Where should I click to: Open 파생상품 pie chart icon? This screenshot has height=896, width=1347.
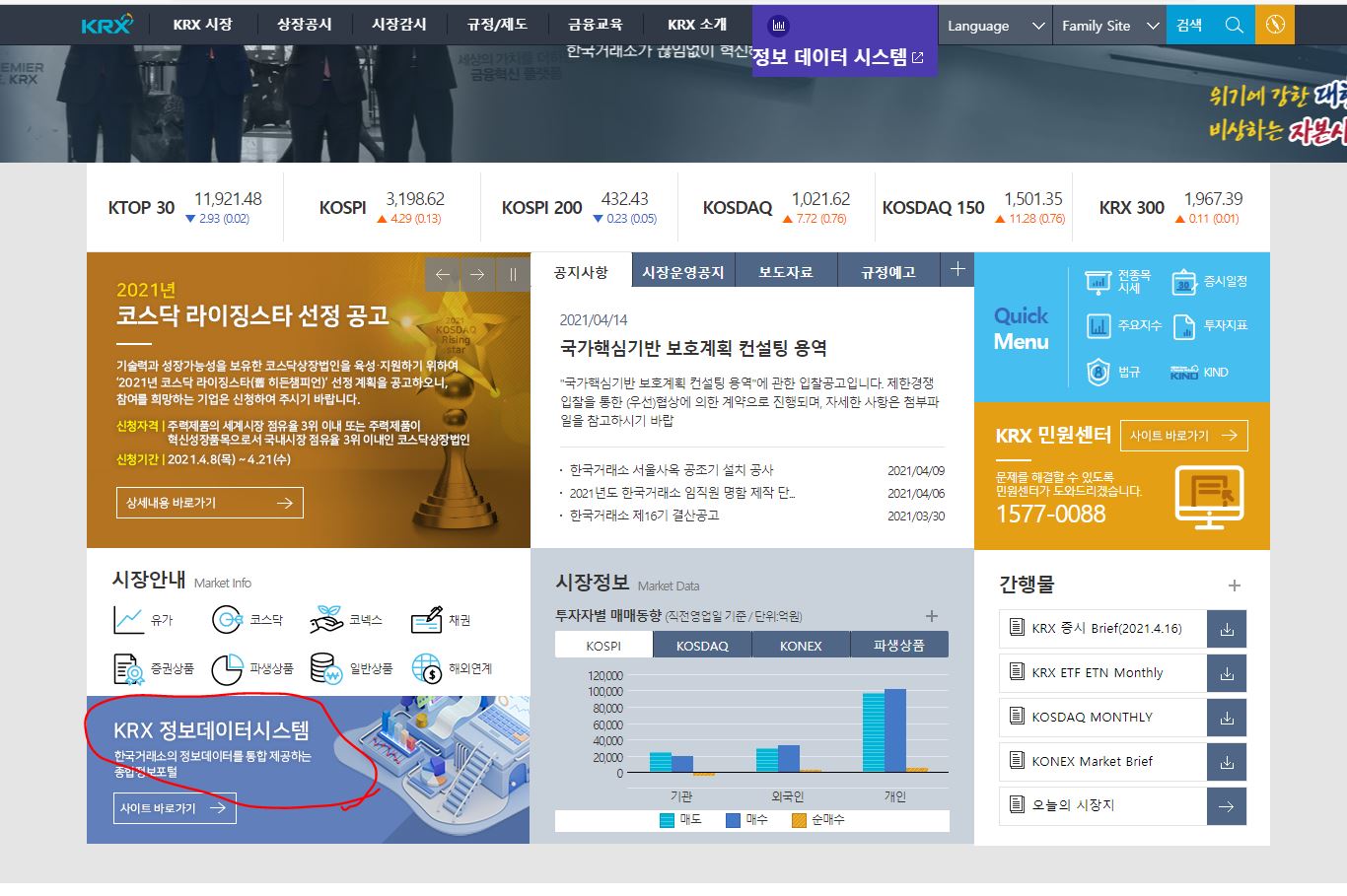coord(227,668)
